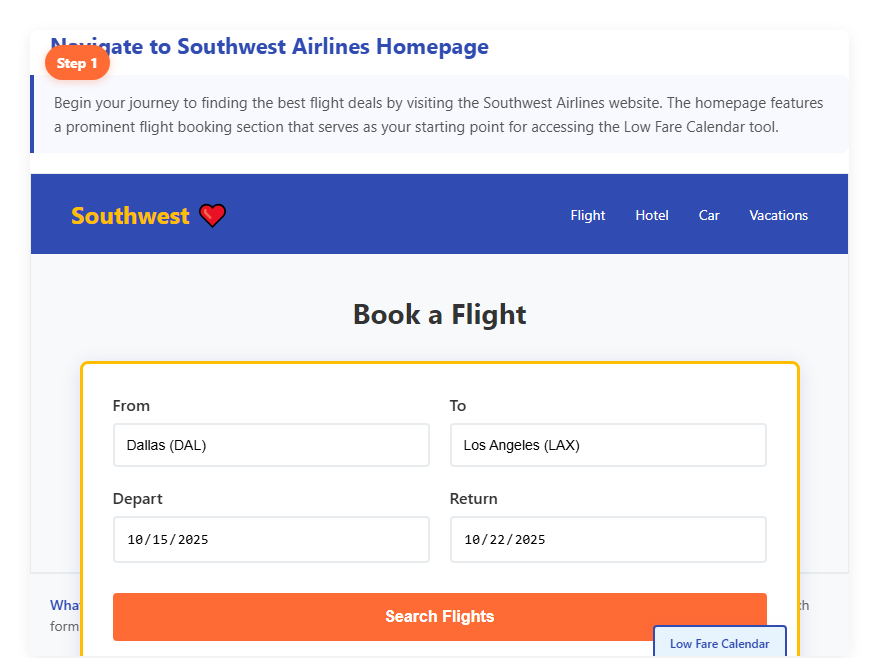Click the red heart logo icon
Screen dimensions: 878x658
point(212,215)
